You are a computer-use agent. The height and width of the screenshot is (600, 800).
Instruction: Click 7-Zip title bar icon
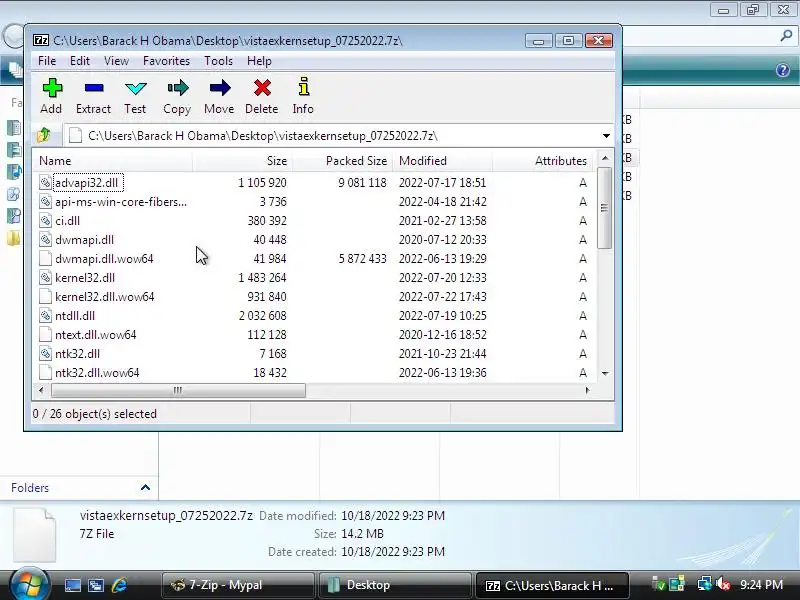pos(41,40)
